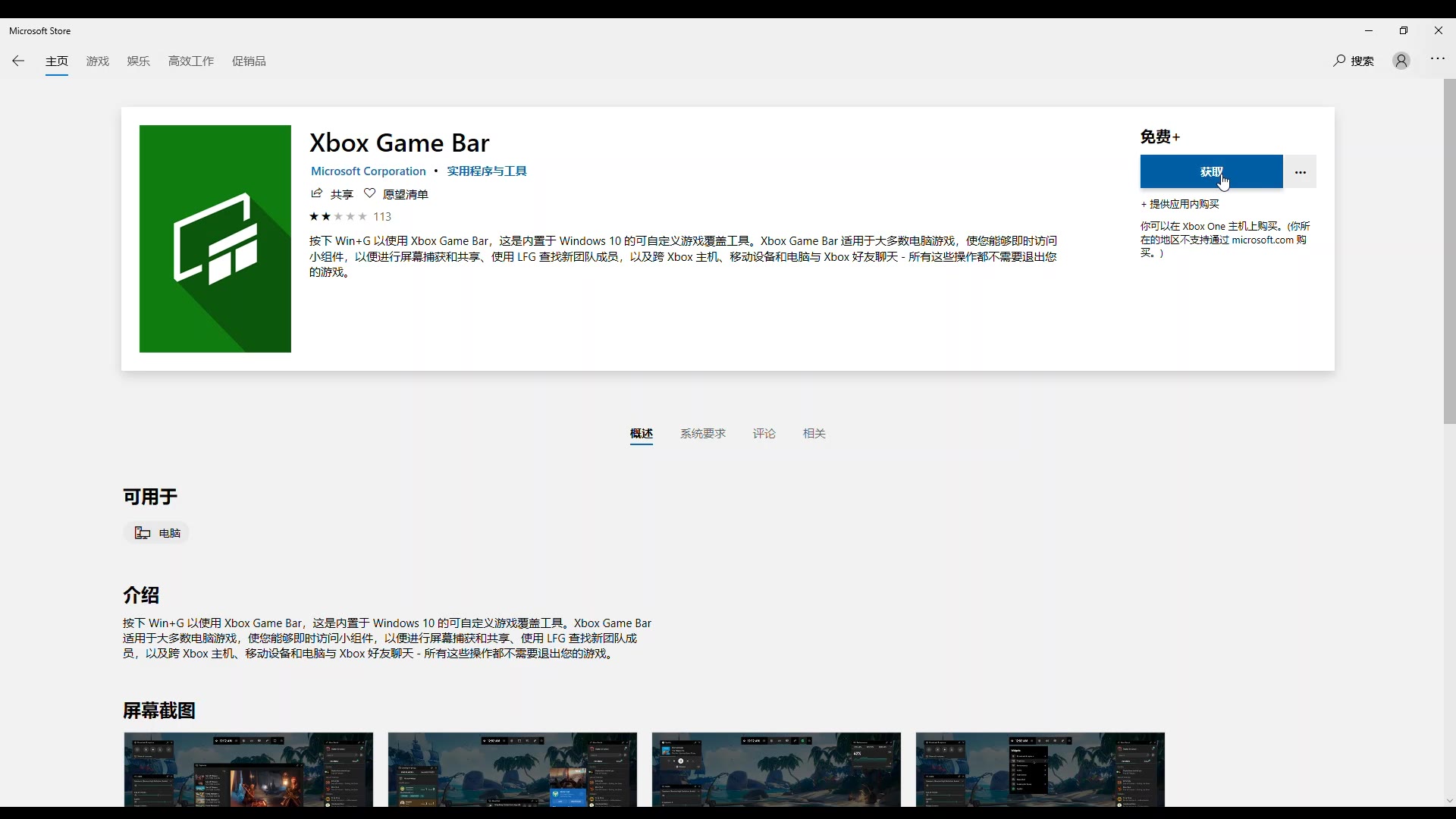Click the Xbox Game Bar app logo

(215, 239)
